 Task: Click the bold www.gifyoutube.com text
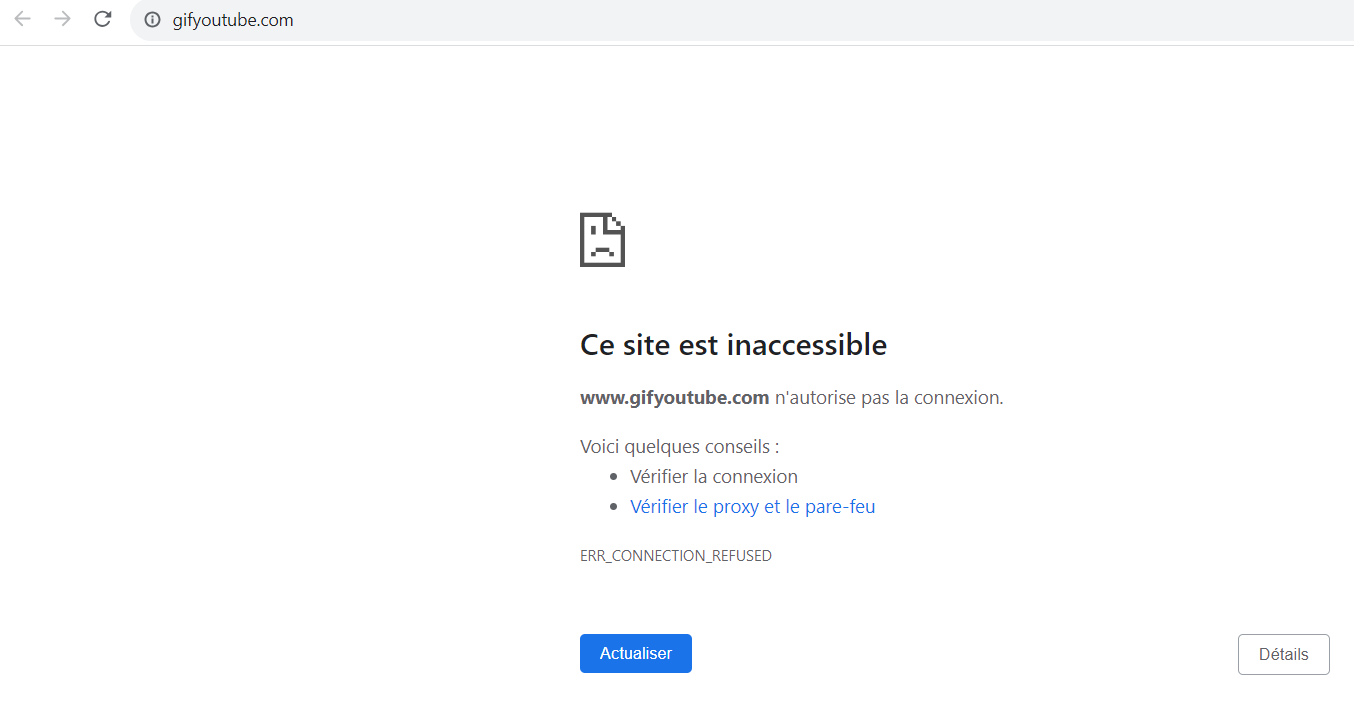(x=675, y=398)
